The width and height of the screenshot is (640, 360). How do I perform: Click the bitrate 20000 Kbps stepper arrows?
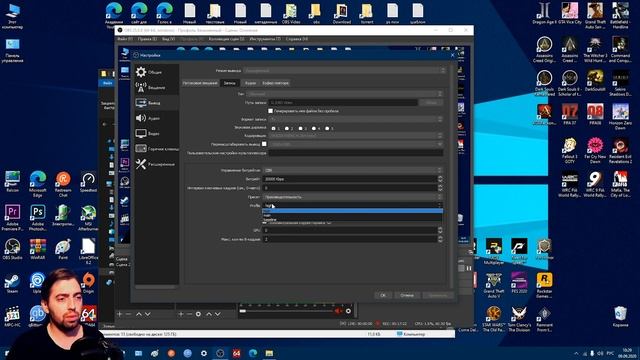pyautogui.click(x=440, y=179)
